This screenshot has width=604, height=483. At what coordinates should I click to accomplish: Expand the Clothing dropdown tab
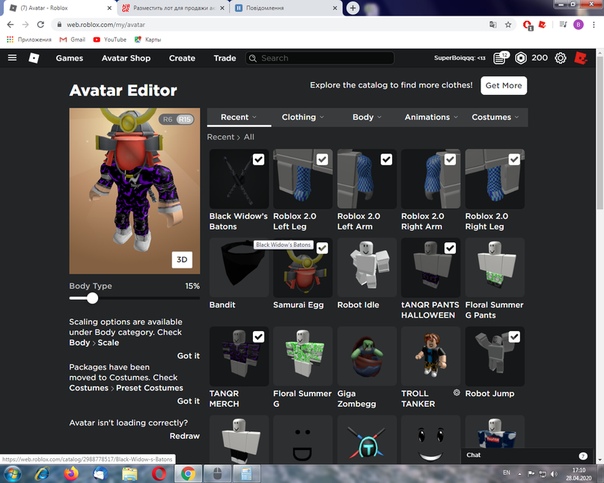click(303, 117)
